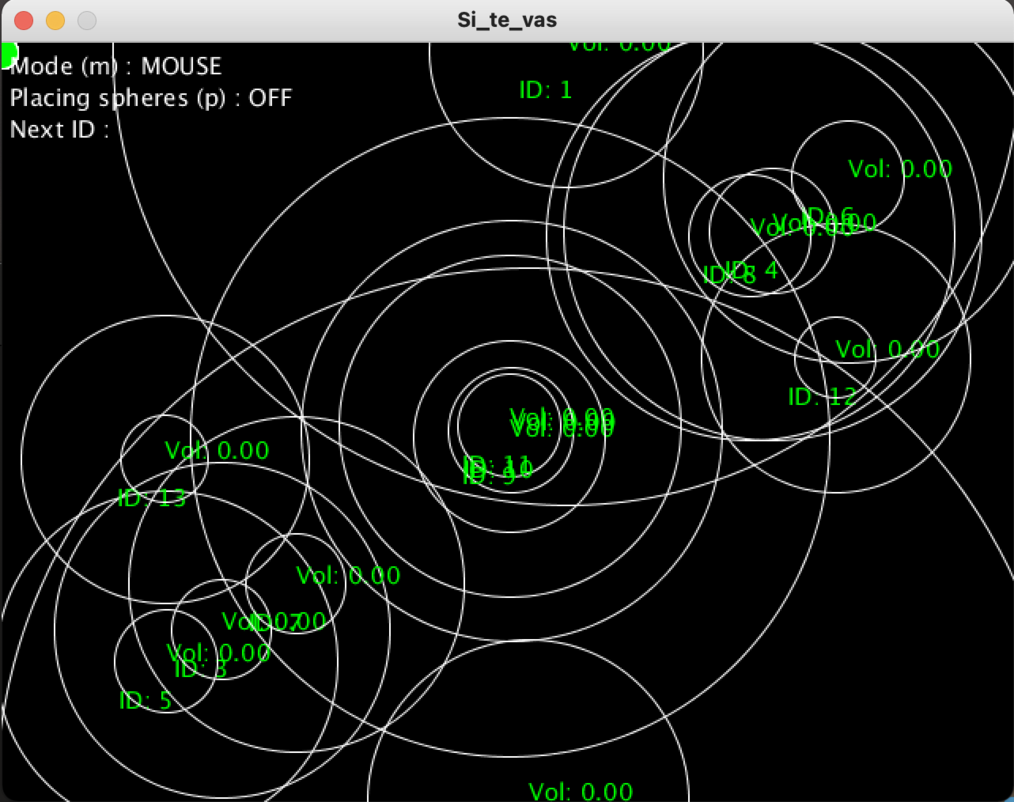Choose the sphere labeled ID: 6
This screenshot has height=802, width=1014.
[830, 216]
